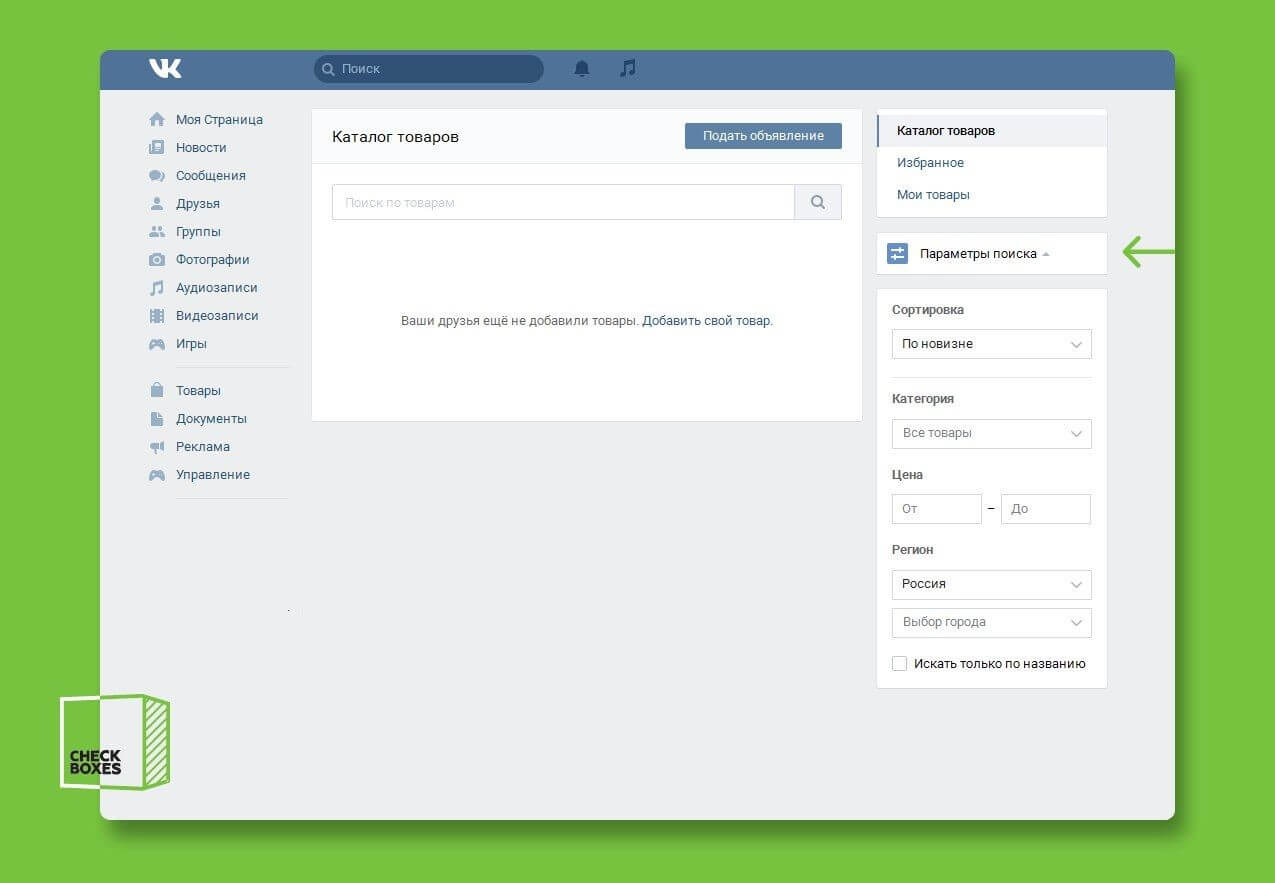Click the home icon beside Моя Страница
1275x883 pixels.
click(x=157, y=120)
